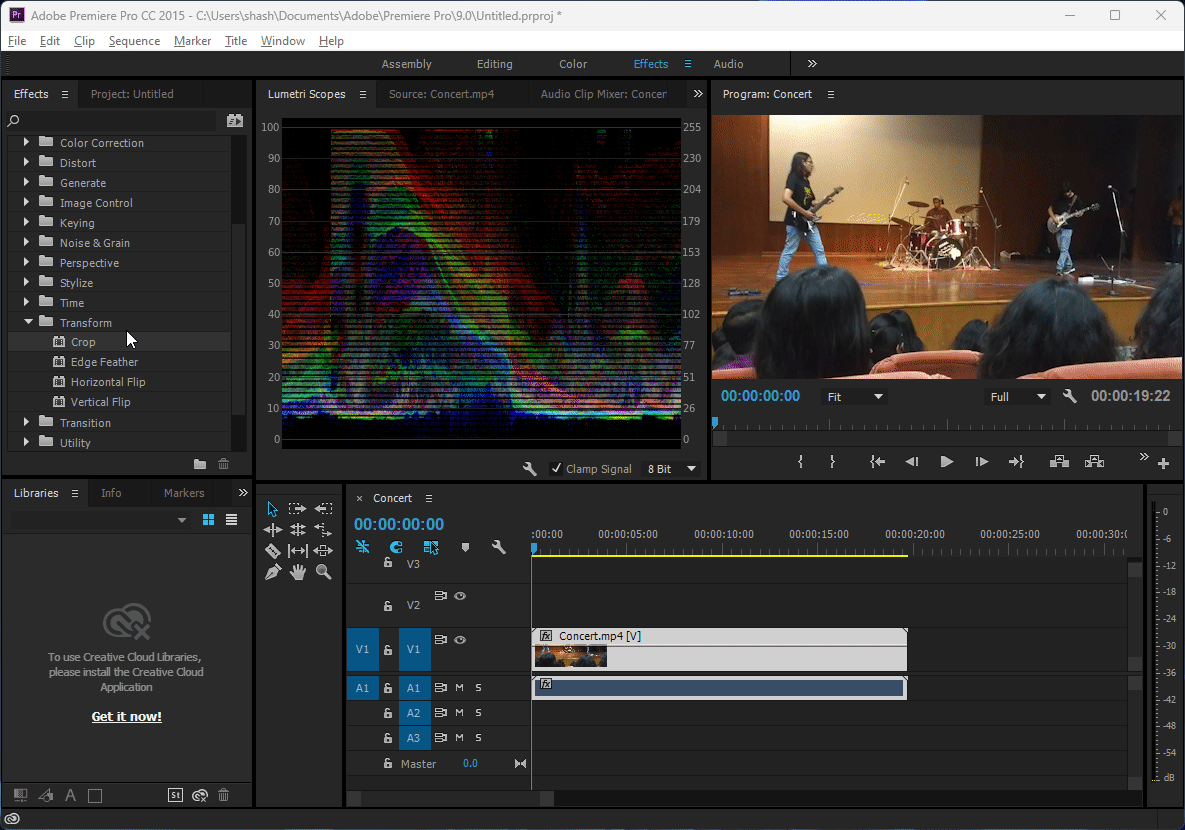
Task: Open the Fit zoom level dropdown
Action: coord(855,396)
